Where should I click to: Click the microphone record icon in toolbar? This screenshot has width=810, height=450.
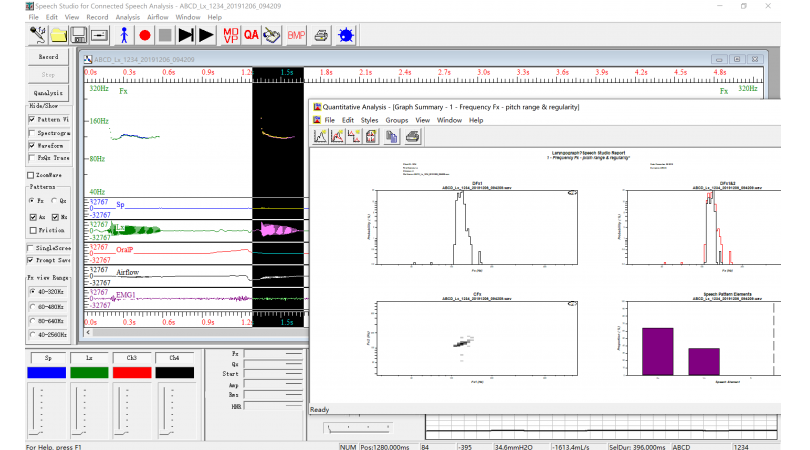36,35
